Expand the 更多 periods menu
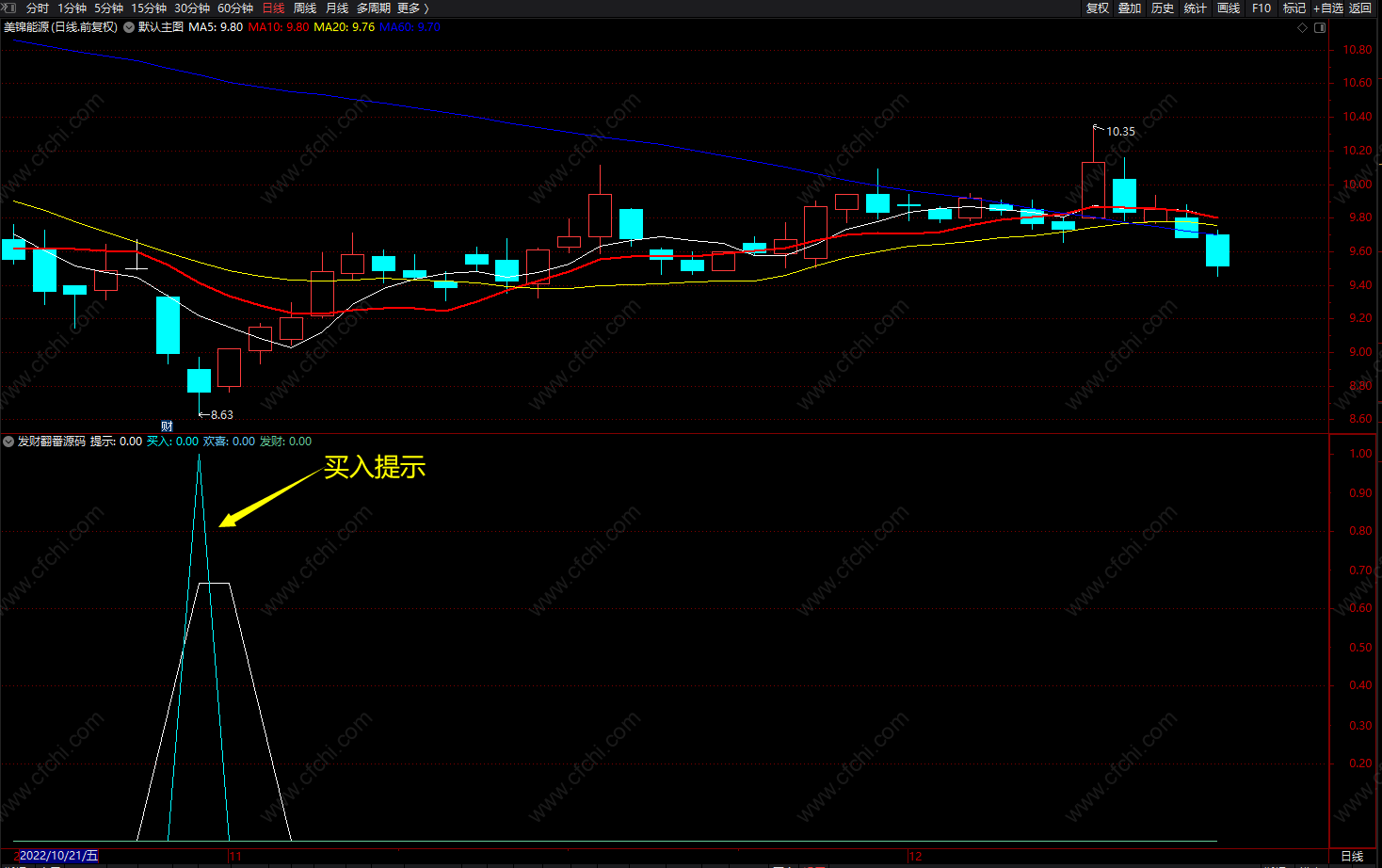The width and height of the screenshot is (1382, 868). 412,8
